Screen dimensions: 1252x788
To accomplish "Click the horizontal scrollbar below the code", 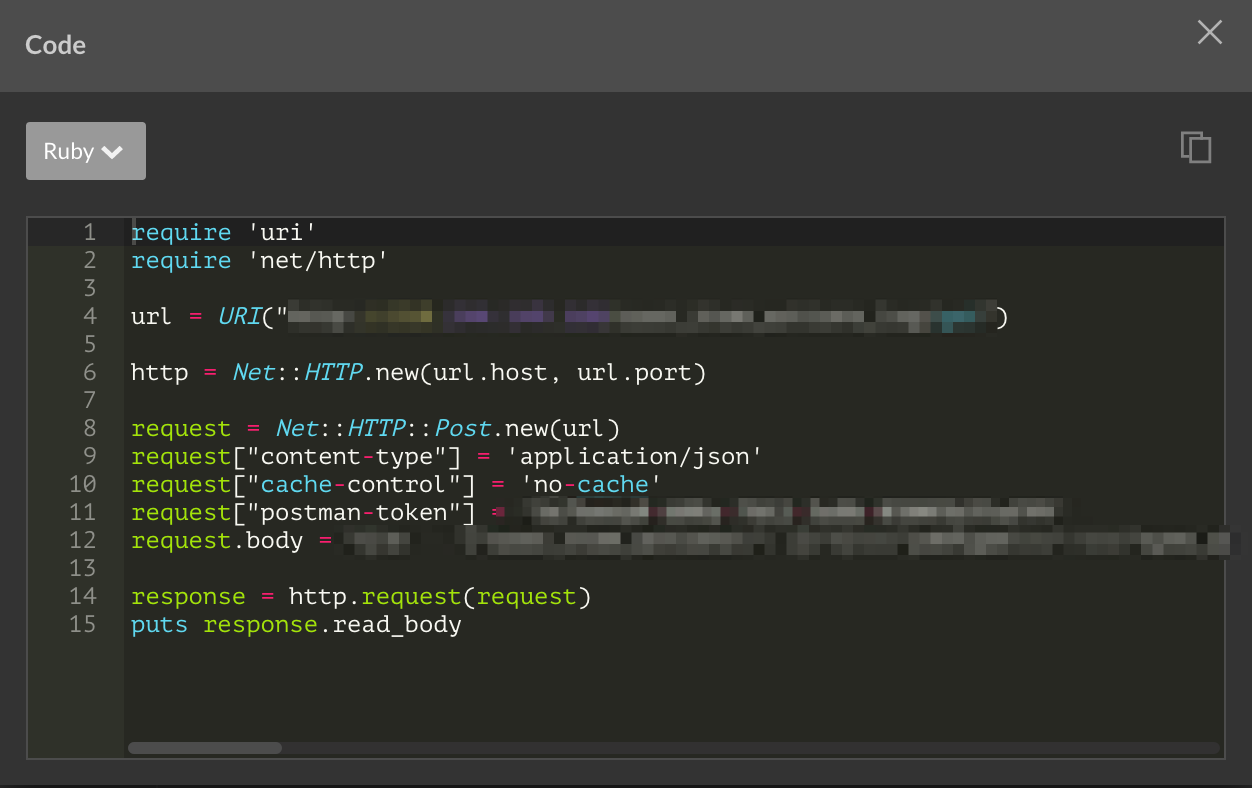I will 203,747.
